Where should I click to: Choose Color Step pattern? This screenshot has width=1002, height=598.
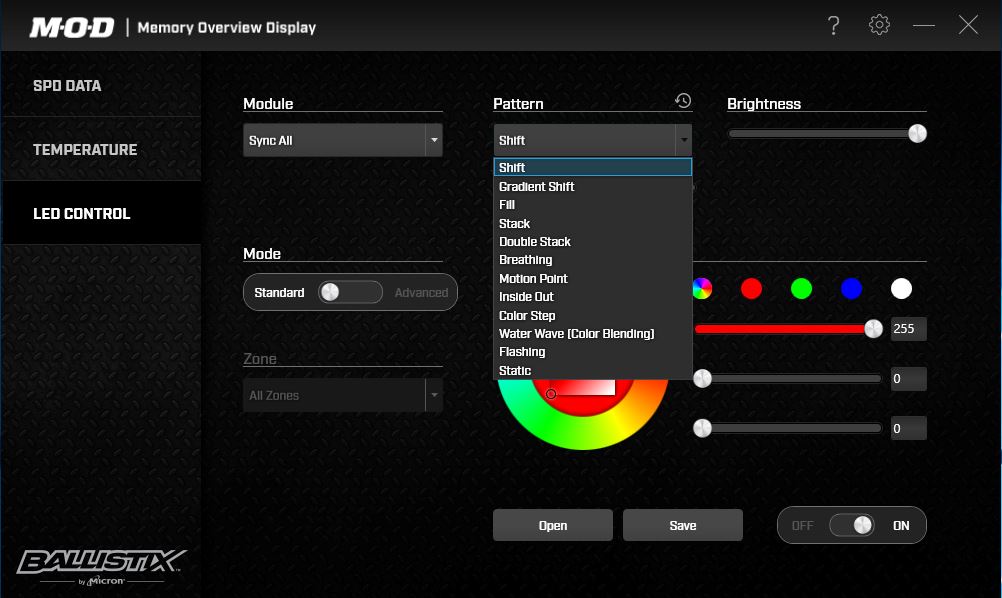click(x=592, y=316)
